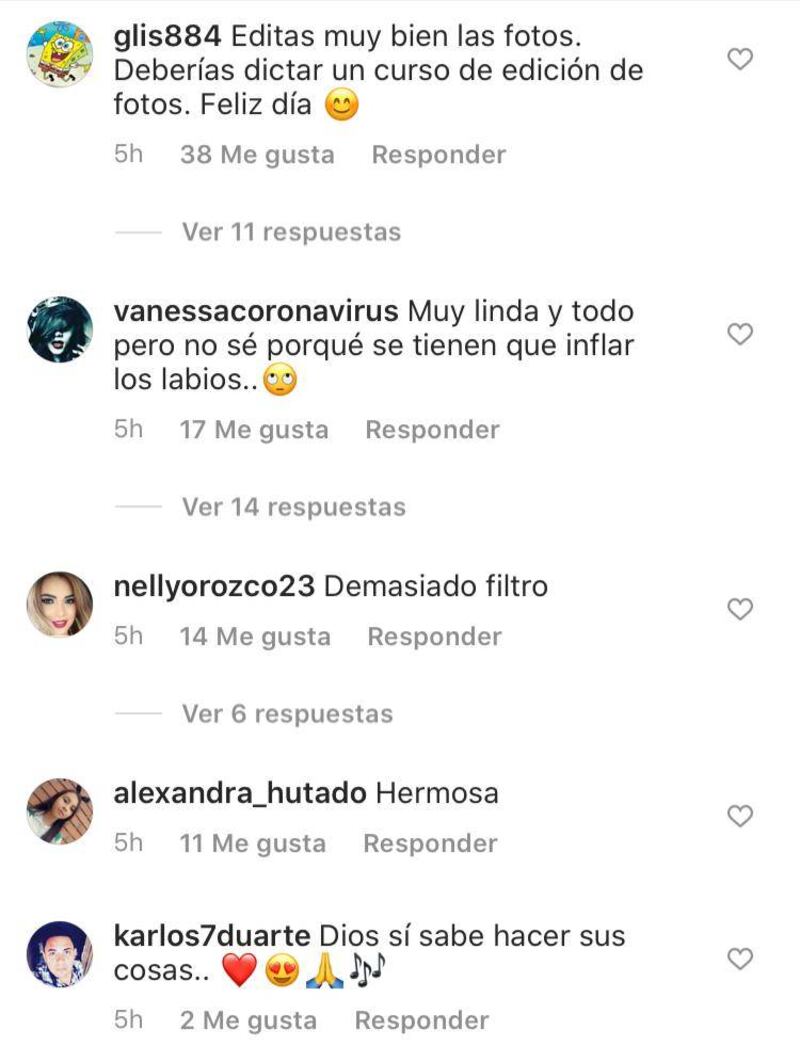Expand Ver 6 respuestas thread

(x=288, y=714)
